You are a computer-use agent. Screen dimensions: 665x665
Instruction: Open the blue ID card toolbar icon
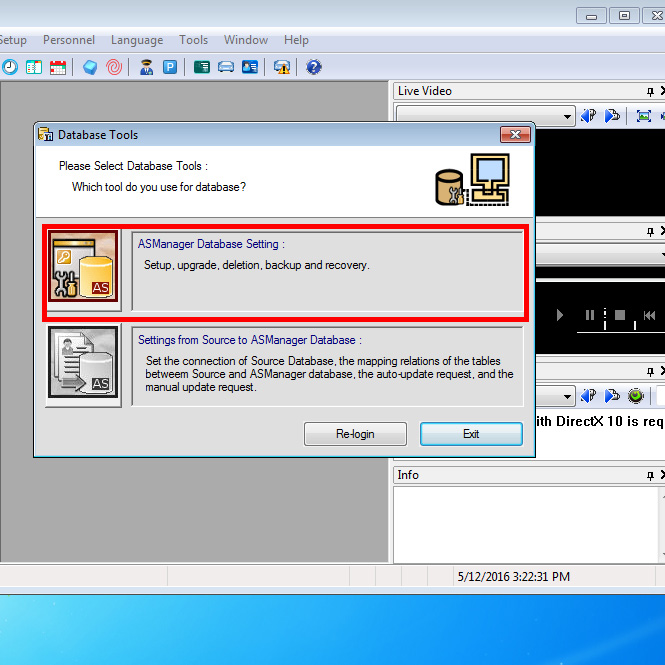tap(250, 67)
